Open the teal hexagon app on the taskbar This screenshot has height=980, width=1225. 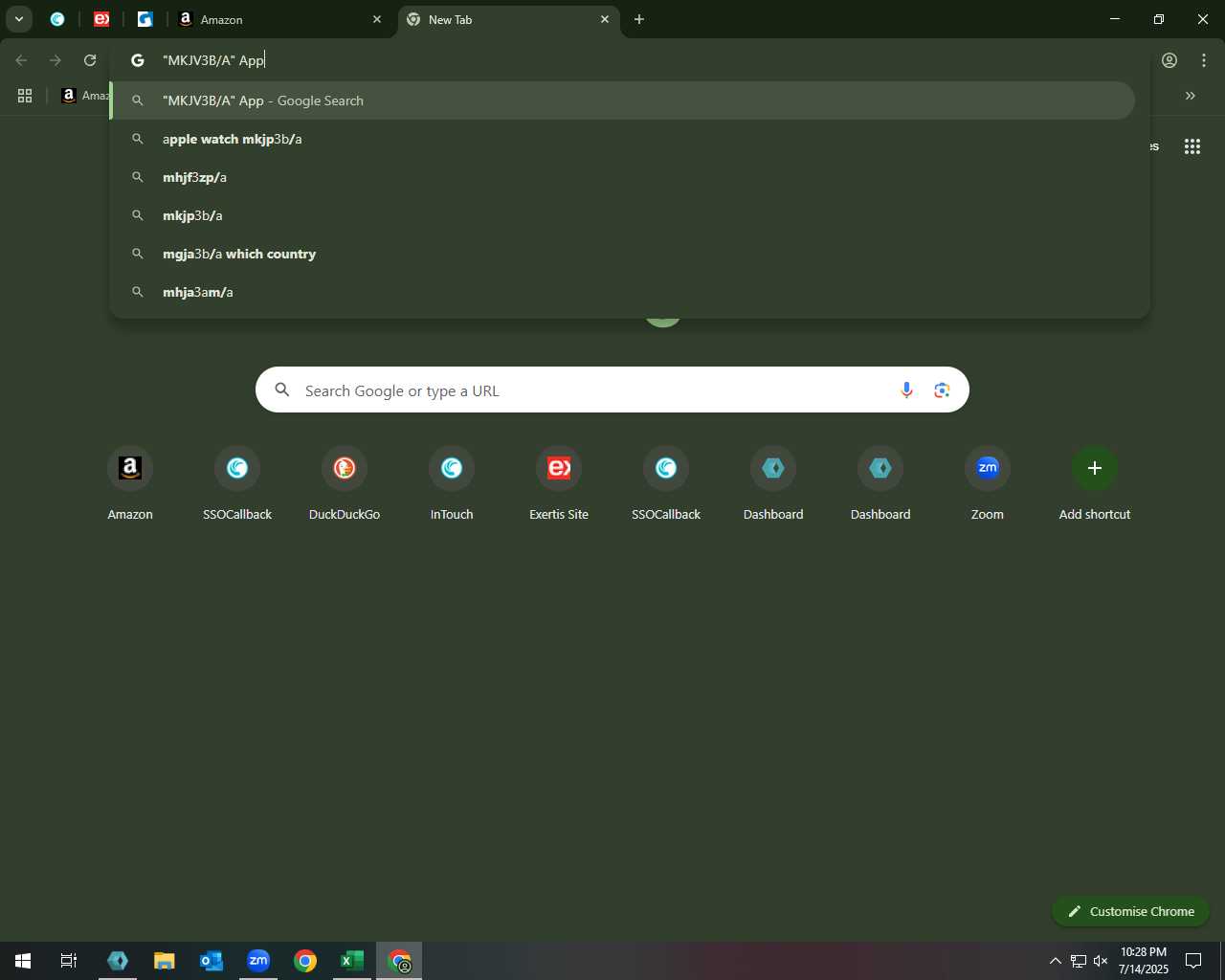[x=118, y=961]
